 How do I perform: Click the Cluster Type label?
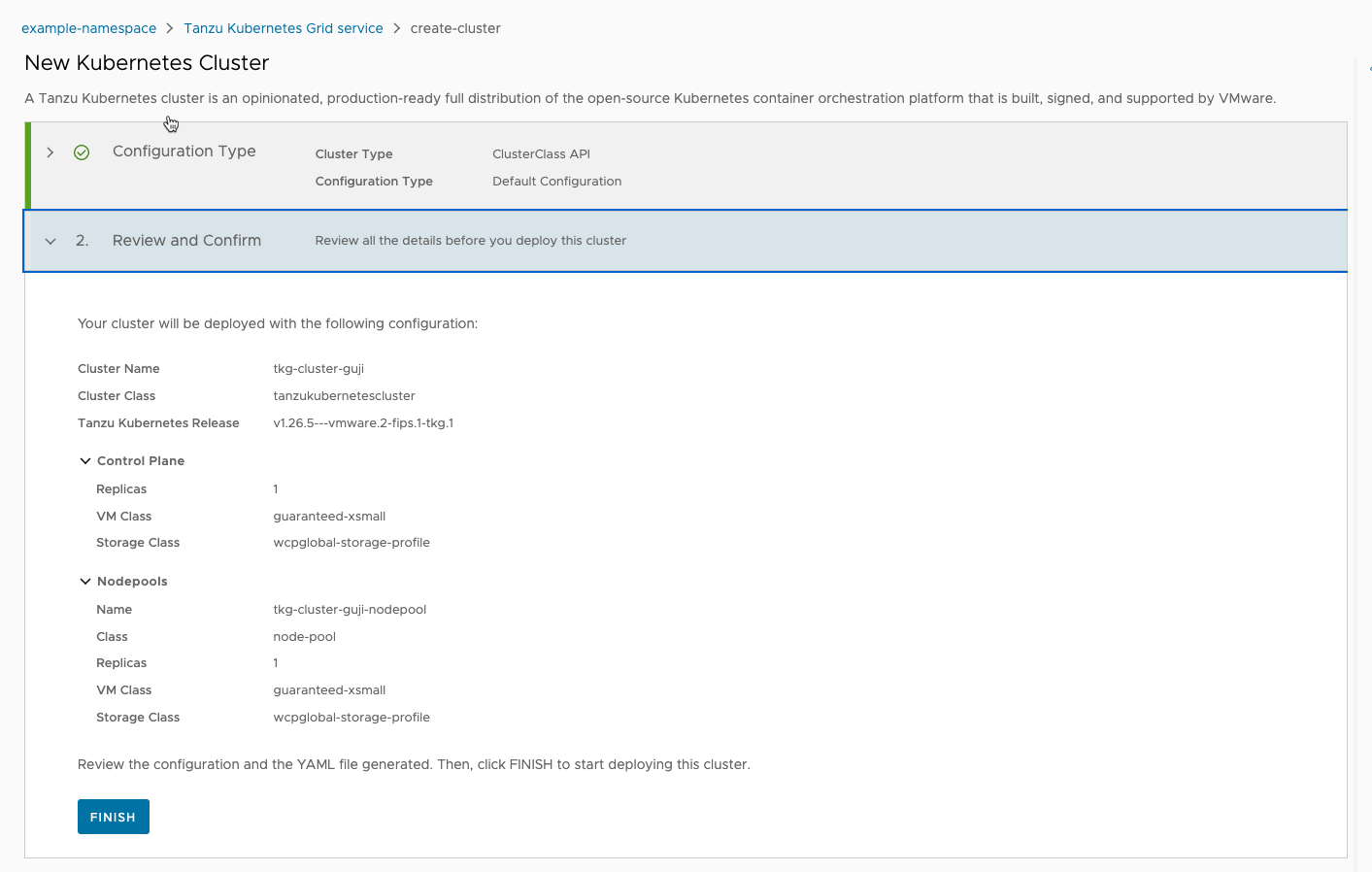pyautogui.click(x=353, y=154)
